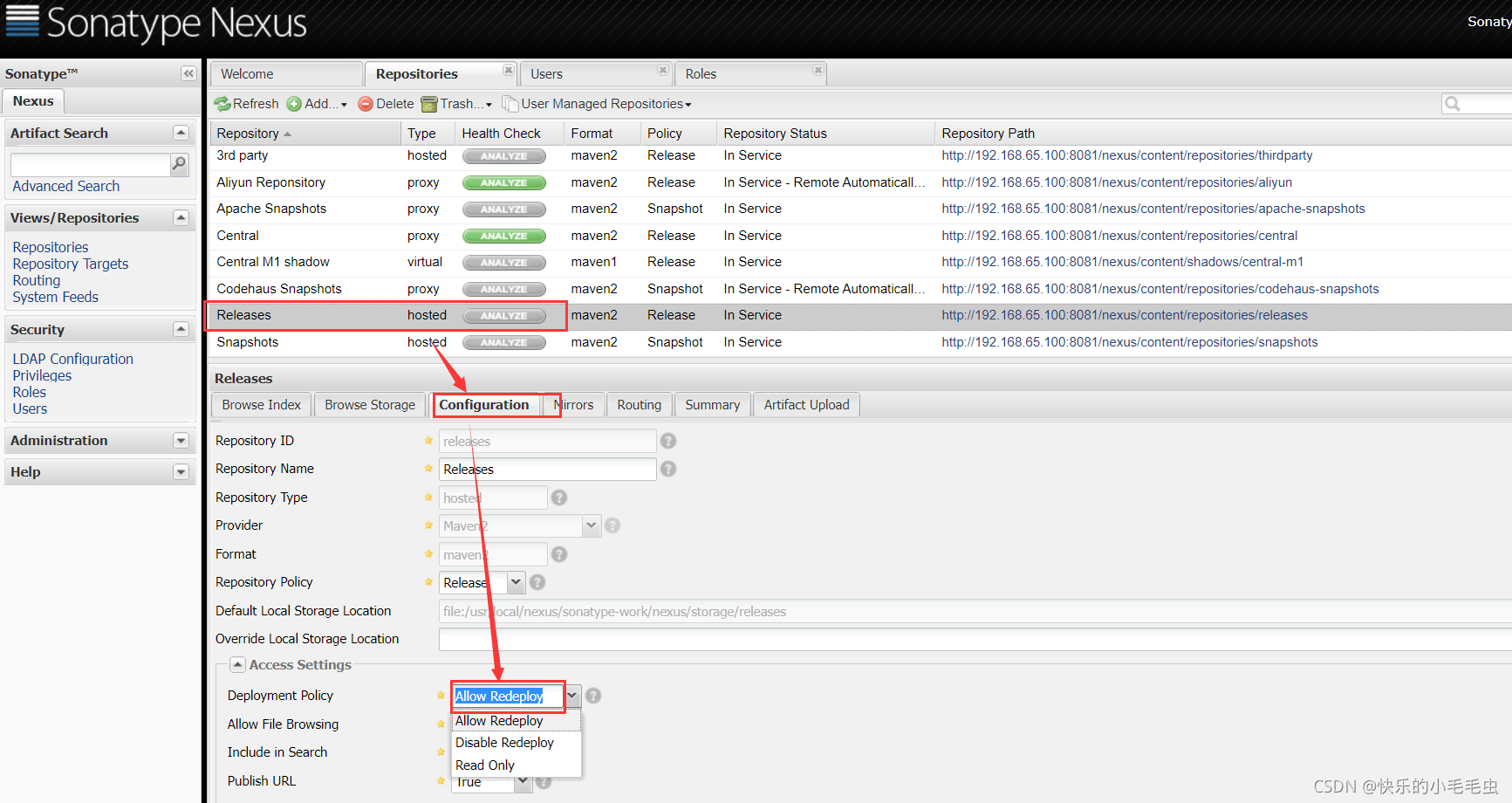Toggle the Deployment Policy dropdown arrow
The image size is (1512, 803).
click(x=572, y=696)
